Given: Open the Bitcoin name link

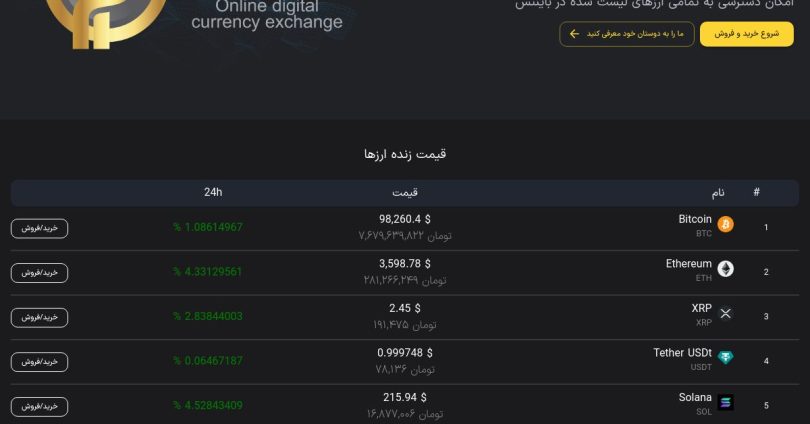Looking at the screenshot, I should pos(695,219).
